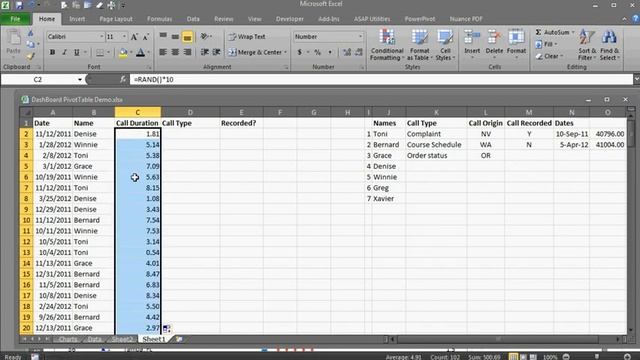Align text to the right
640x360 pixels.
[x=187, y=52]
